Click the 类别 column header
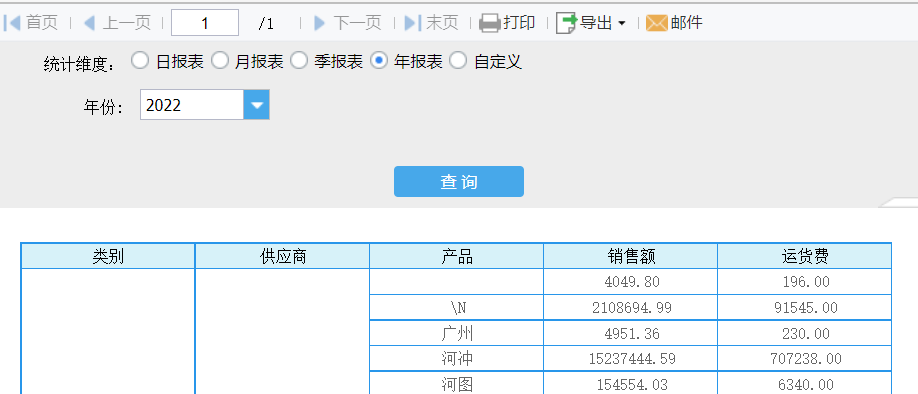Viewport: 918px width, 394px height. pyautogui.click(x=108, y=256)
